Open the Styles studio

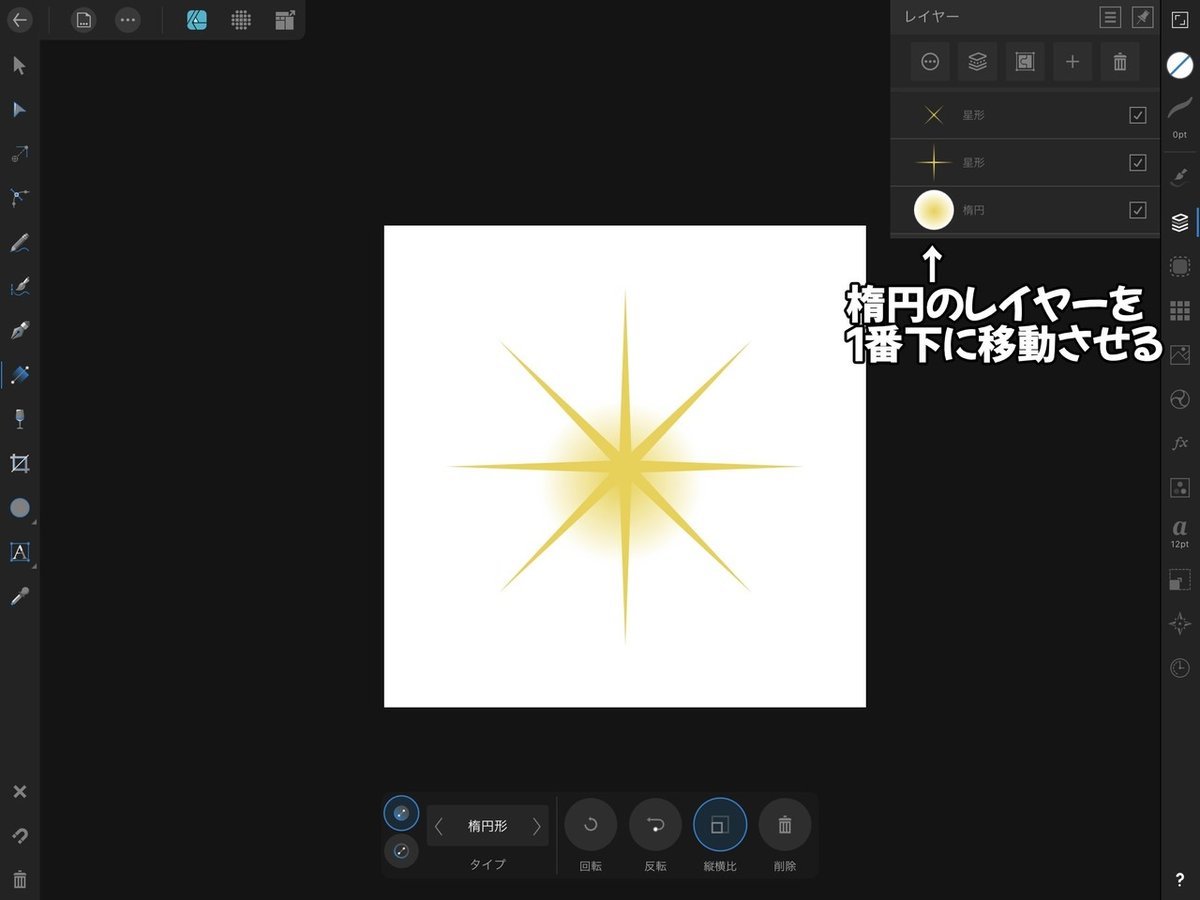(x=1180, y=487)
